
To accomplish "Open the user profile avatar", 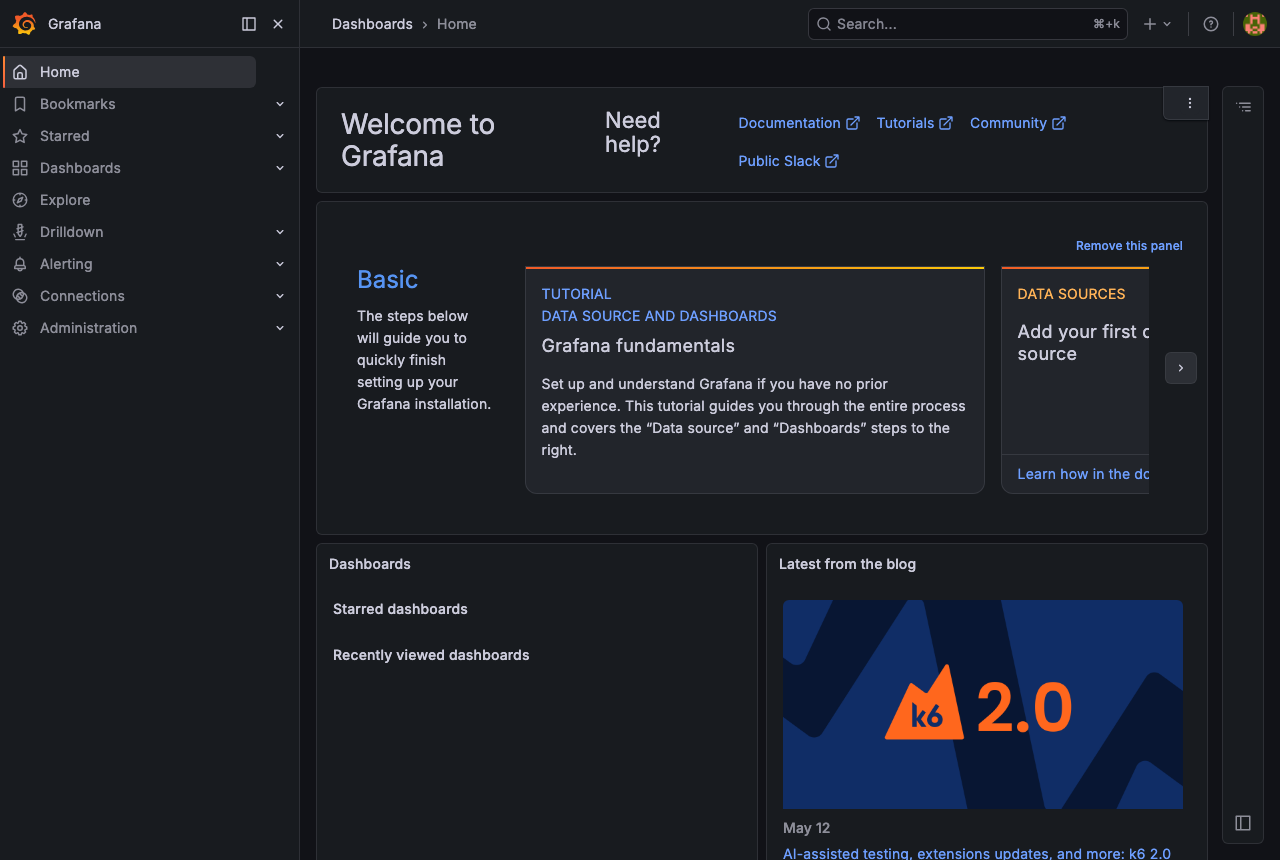I will coord(1255,24).
